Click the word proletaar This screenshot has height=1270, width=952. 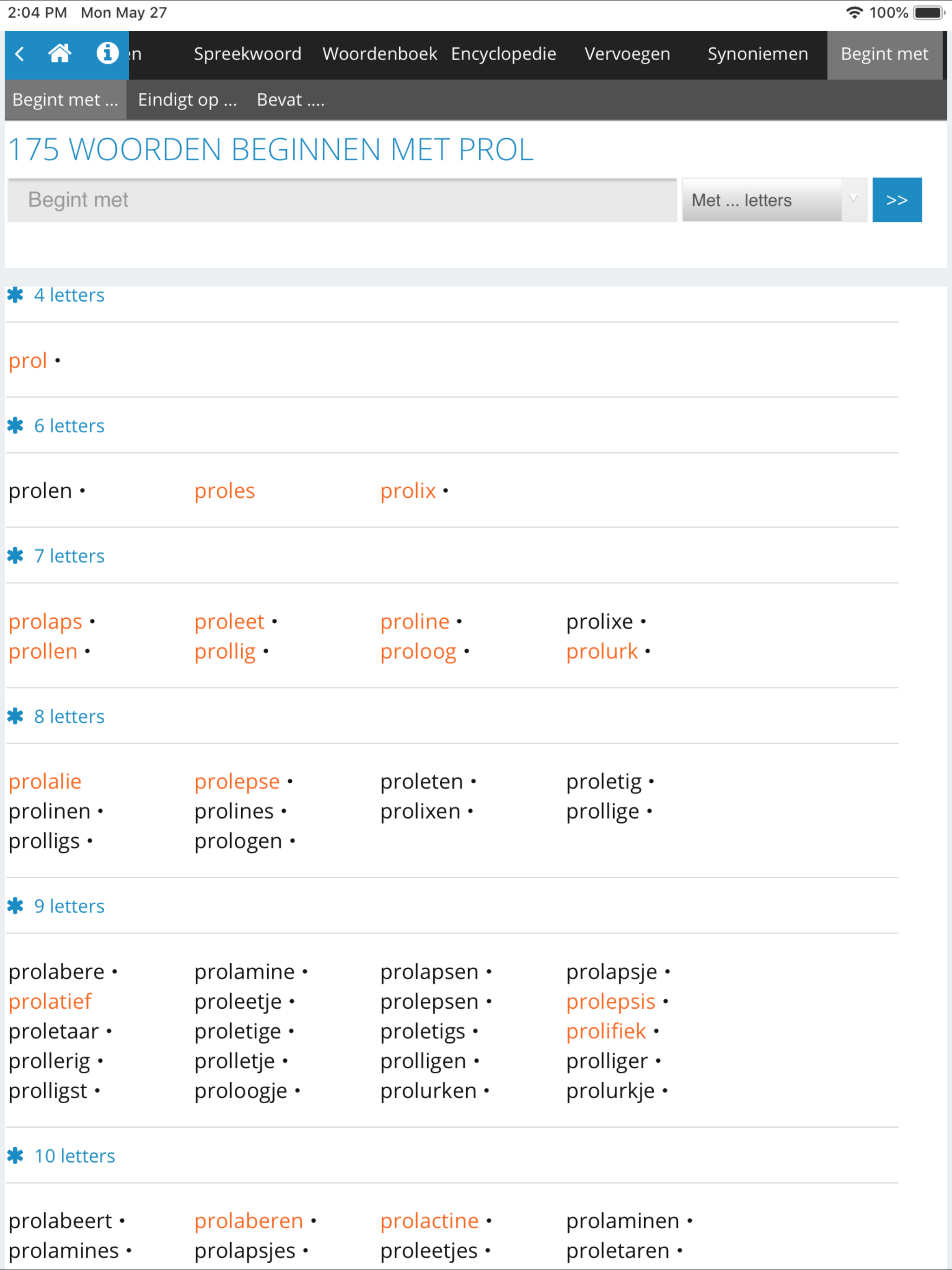(x=53, y=1032)
